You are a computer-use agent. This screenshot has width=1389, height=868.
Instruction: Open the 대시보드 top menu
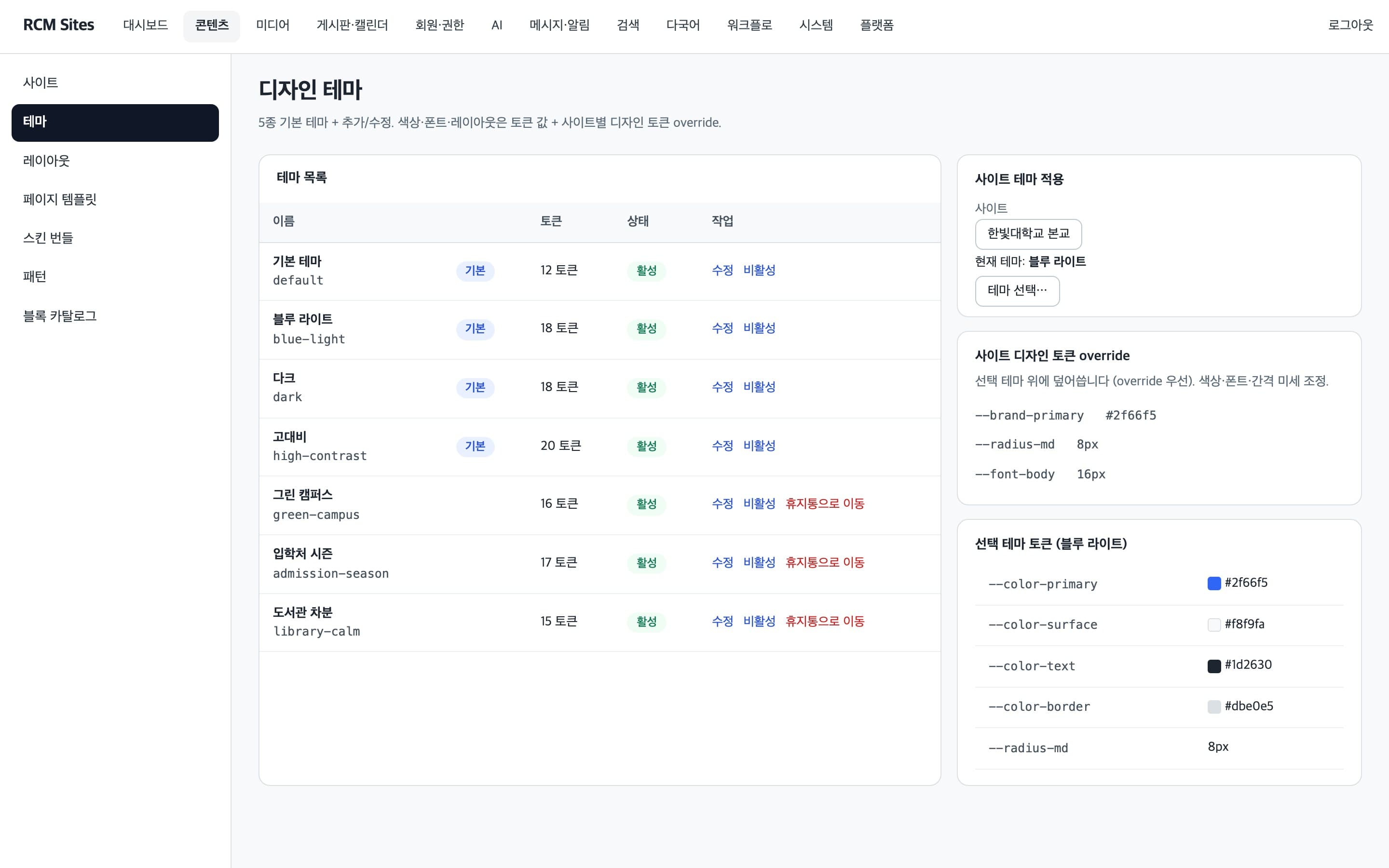[x=145, y=25]
